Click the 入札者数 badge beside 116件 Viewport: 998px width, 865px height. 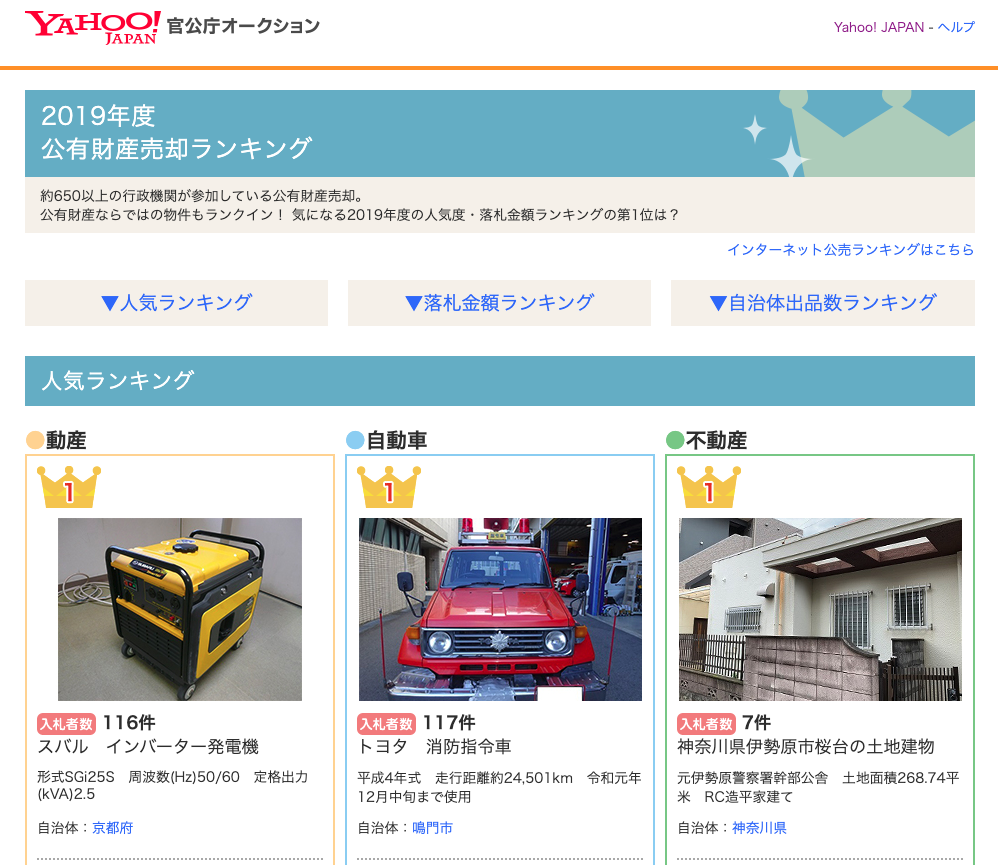coord(67,724)
